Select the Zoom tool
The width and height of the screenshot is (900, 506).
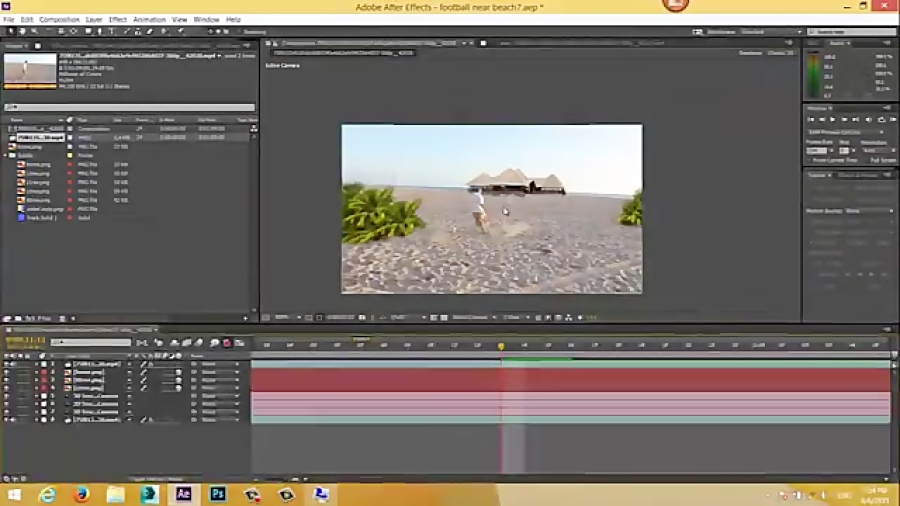[x=34, y=32]
